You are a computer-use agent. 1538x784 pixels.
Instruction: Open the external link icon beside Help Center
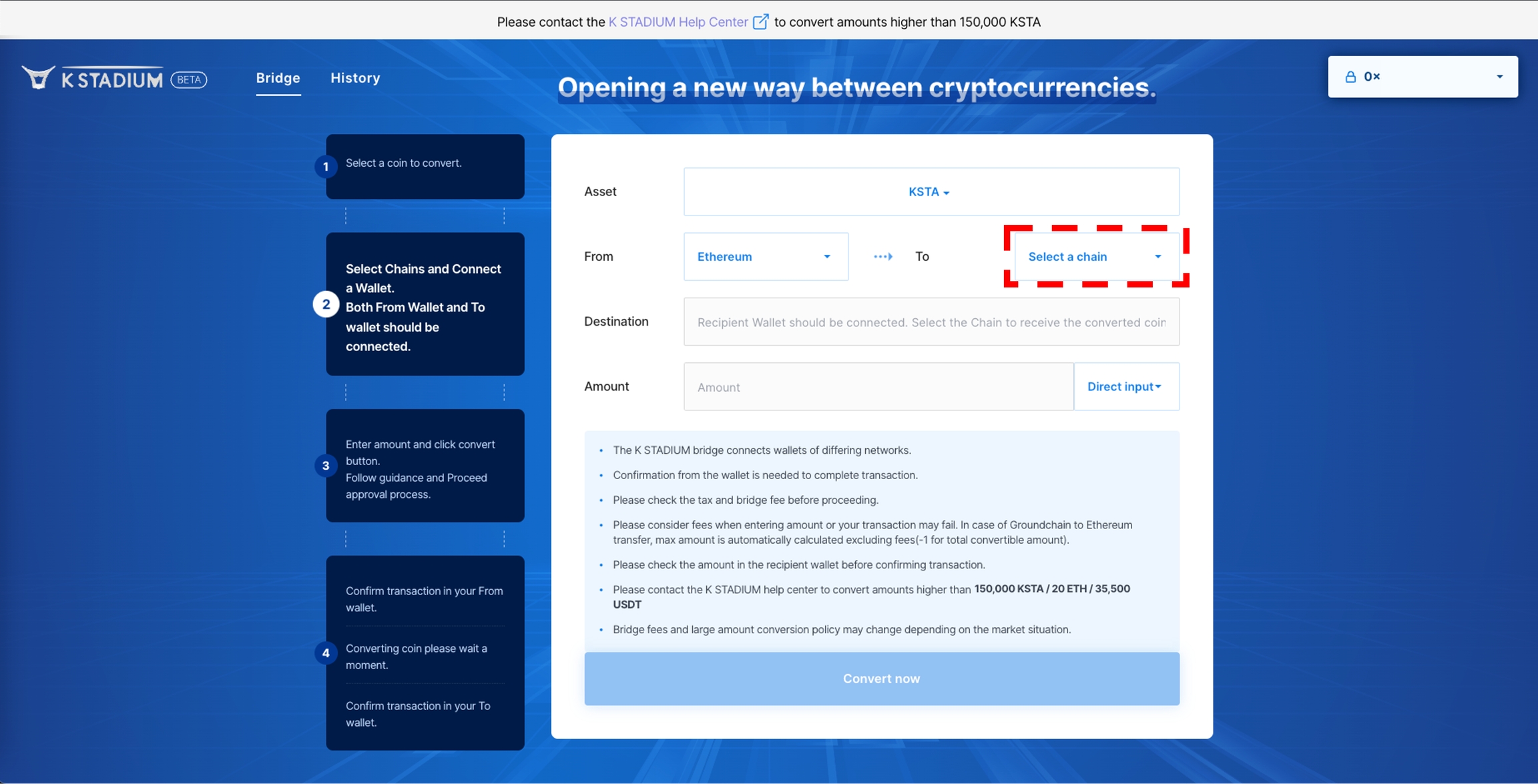point(760,21)
